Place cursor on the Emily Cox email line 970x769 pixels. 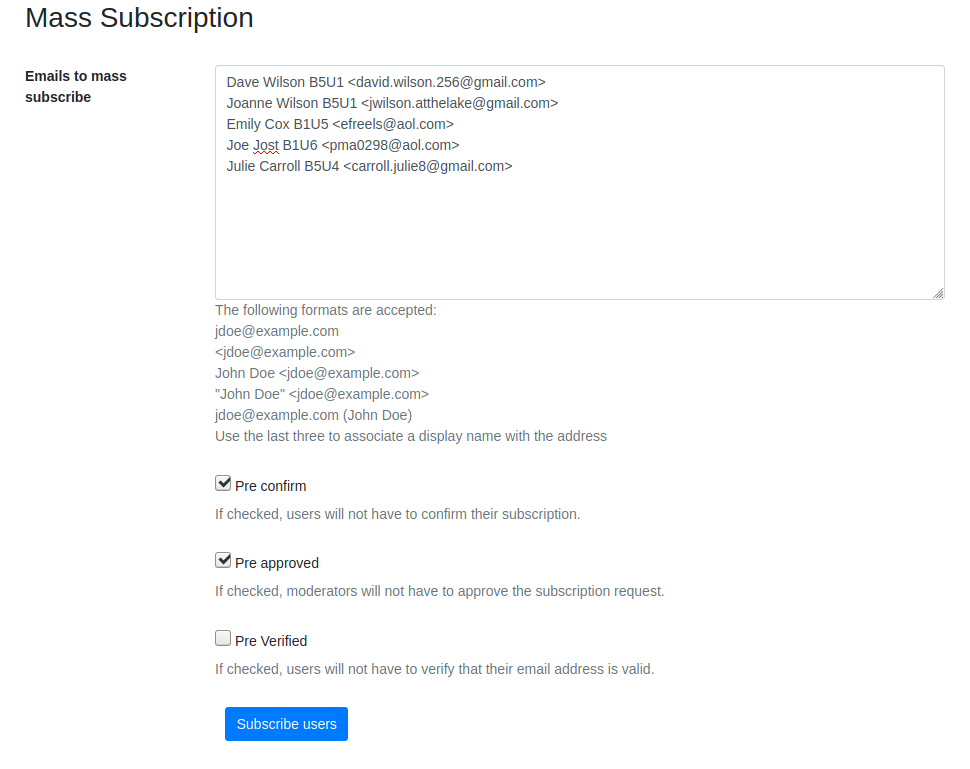[x=340, y=124]
